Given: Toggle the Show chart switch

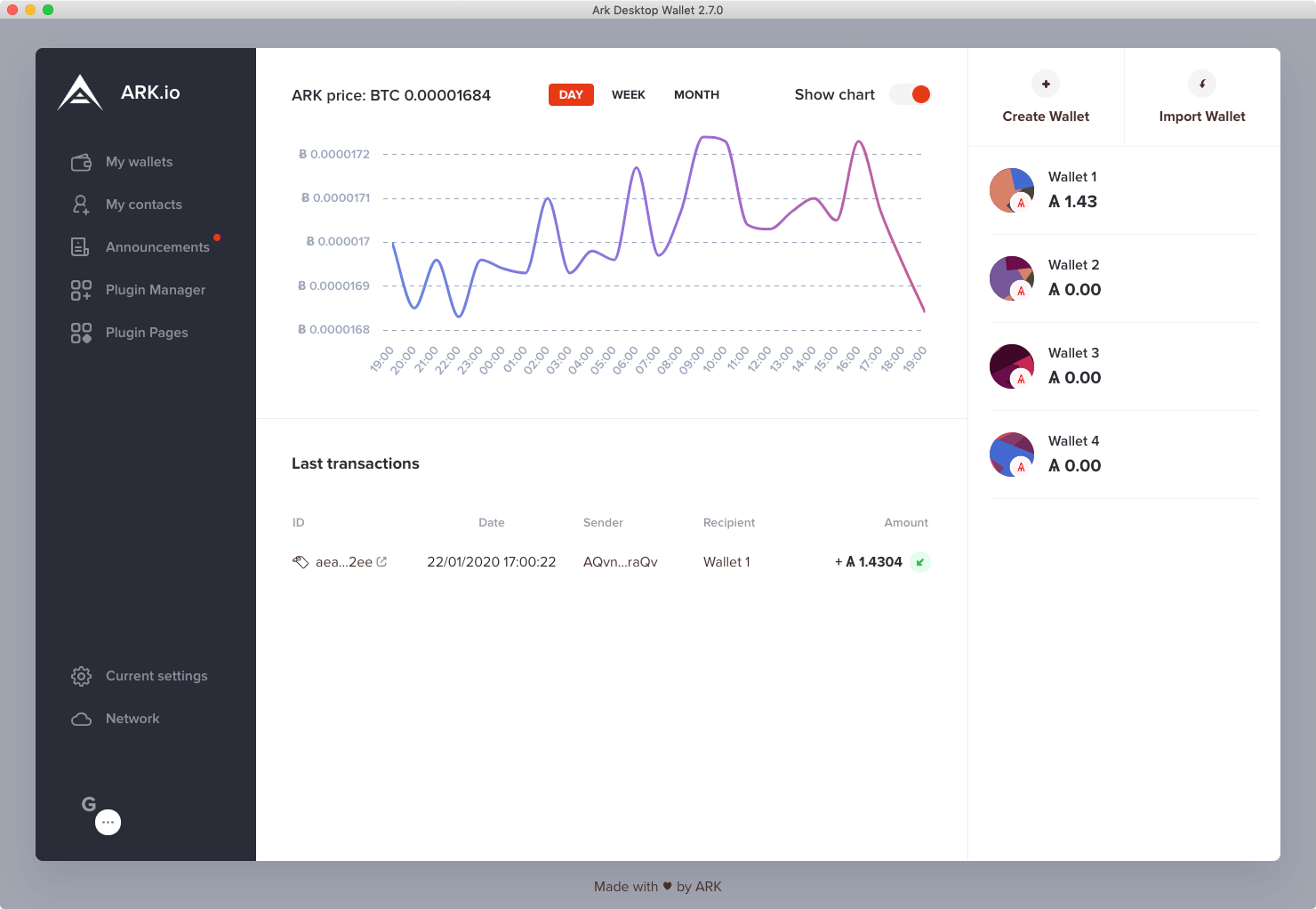Looking at the screenshot, I should pos(911,94).
